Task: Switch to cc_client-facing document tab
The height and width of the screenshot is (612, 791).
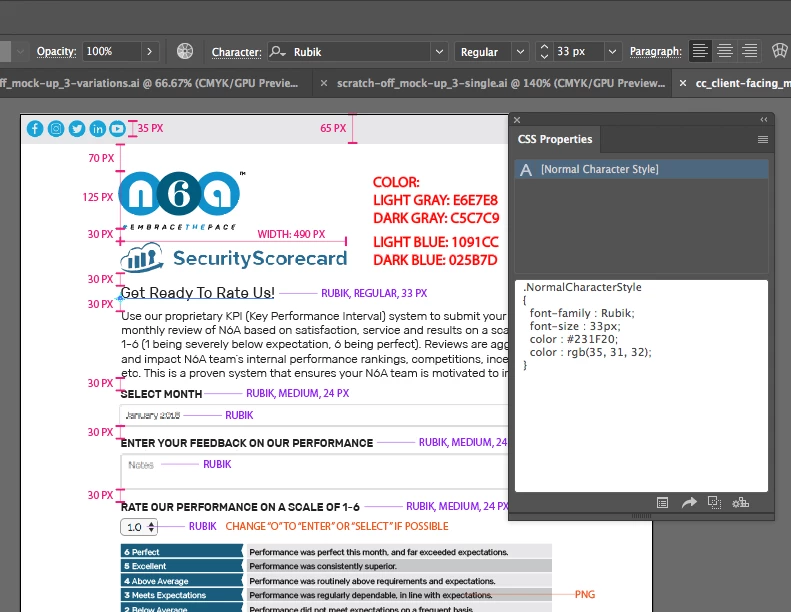Action: point(743,83)
